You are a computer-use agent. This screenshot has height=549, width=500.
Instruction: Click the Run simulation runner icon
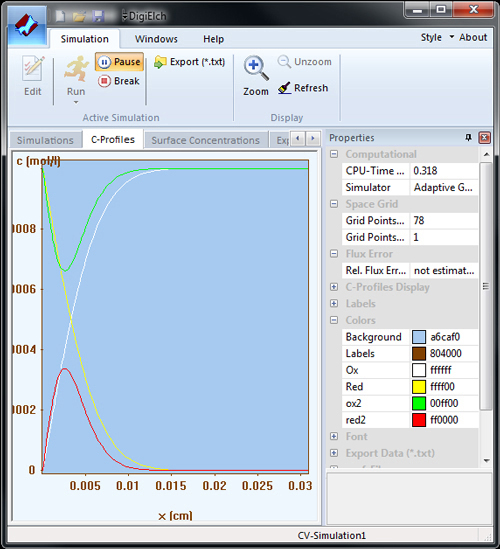[x=76, y=68]
